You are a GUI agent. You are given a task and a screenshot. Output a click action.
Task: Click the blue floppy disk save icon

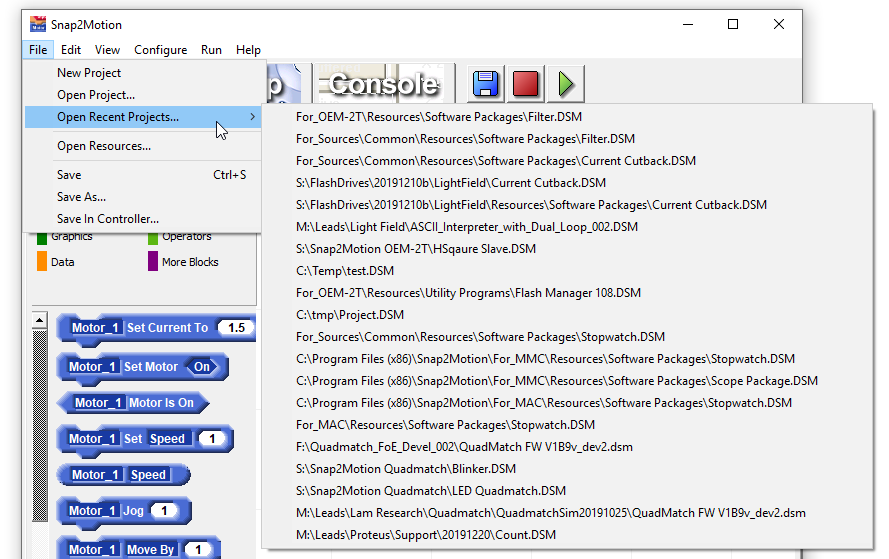[x=485, y=84]
